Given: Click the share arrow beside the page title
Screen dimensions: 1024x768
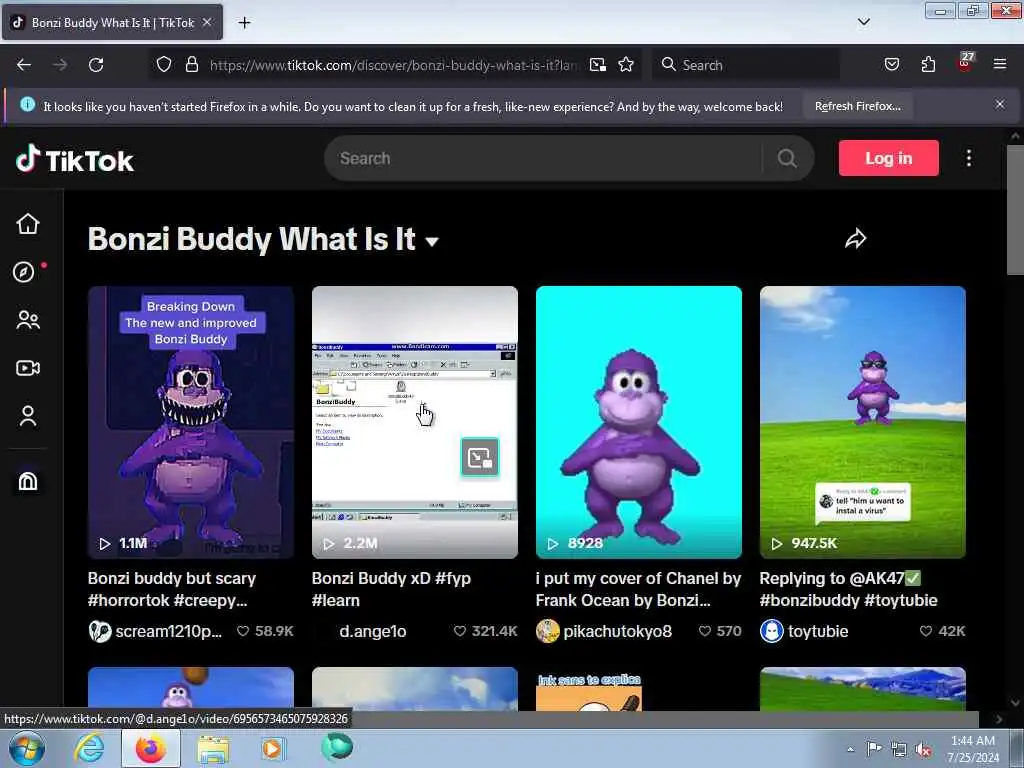Looking at the screenshot, I should coord(855,238).
